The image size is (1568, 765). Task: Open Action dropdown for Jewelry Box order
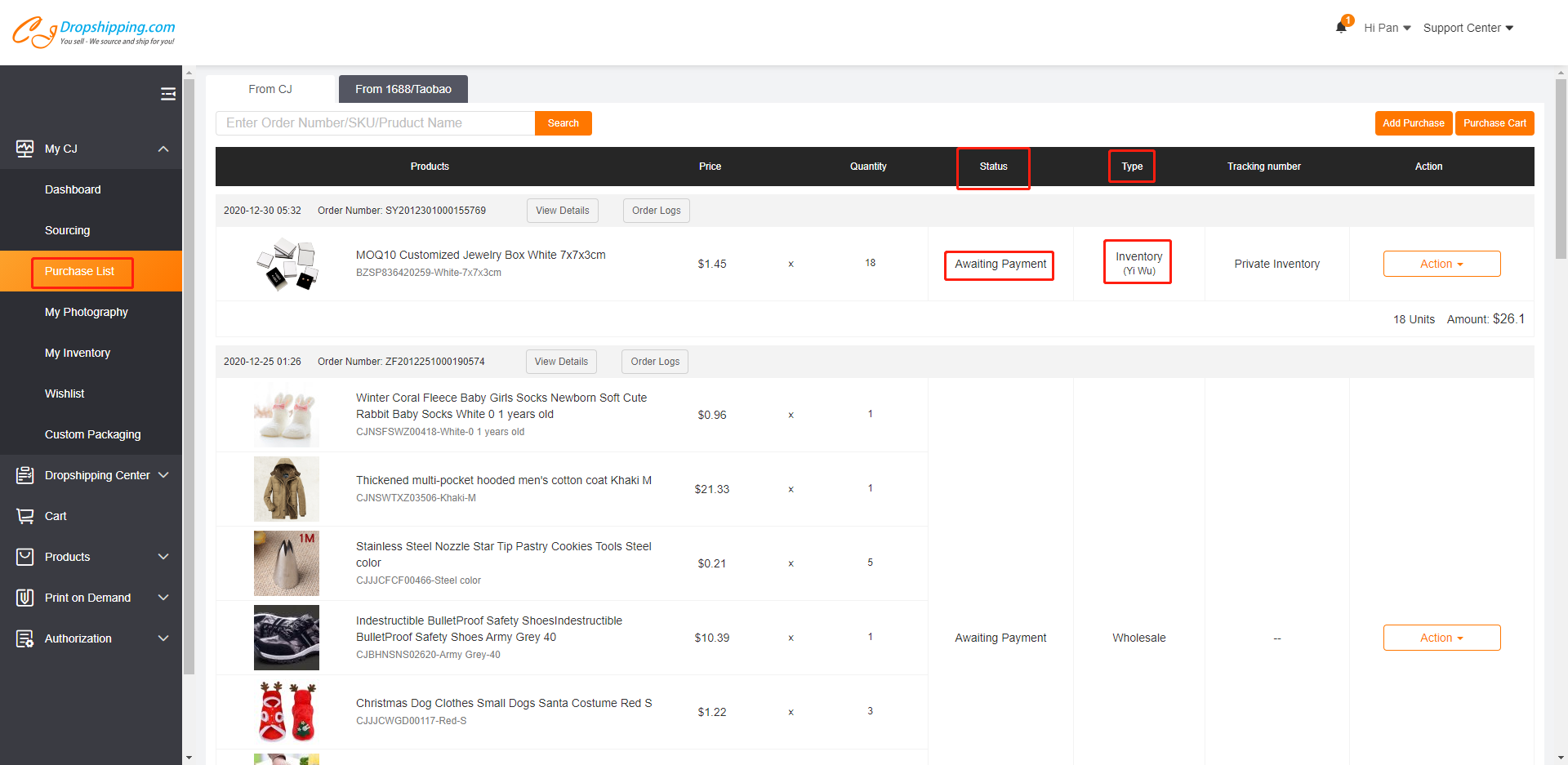click(1441, 264)
